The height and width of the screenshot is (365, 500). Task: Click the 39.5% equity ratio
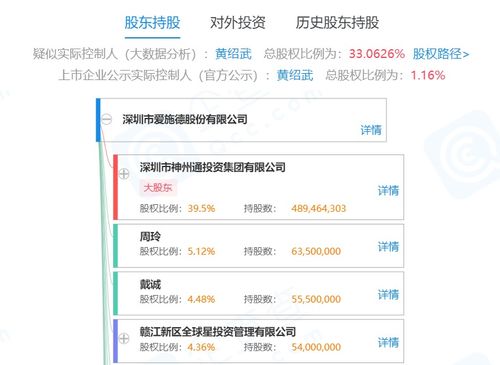tap(201, 209)
